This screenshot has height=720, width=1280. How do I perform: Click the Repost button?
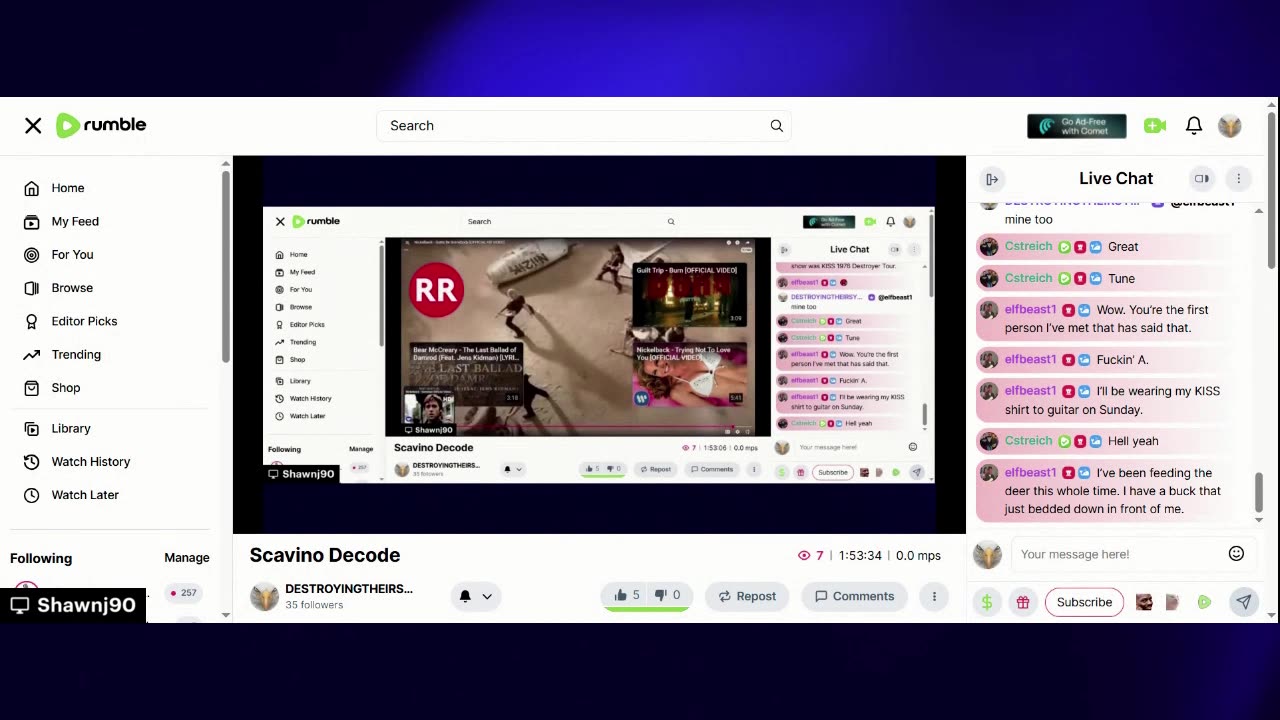click(747, 596)
